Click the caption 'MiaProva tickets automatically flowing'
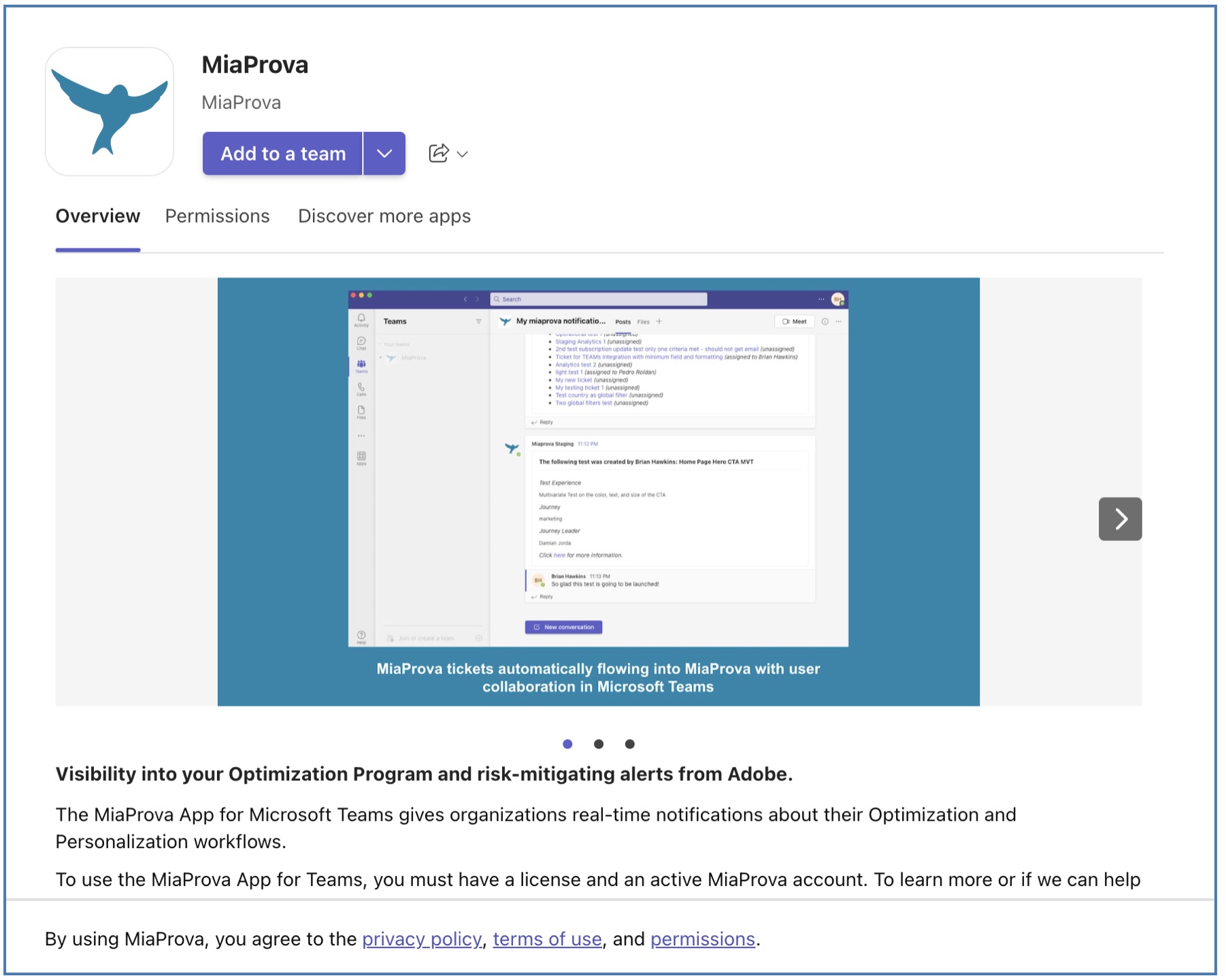Viewport: 1226px width, 980px height. tap(598, 678)
